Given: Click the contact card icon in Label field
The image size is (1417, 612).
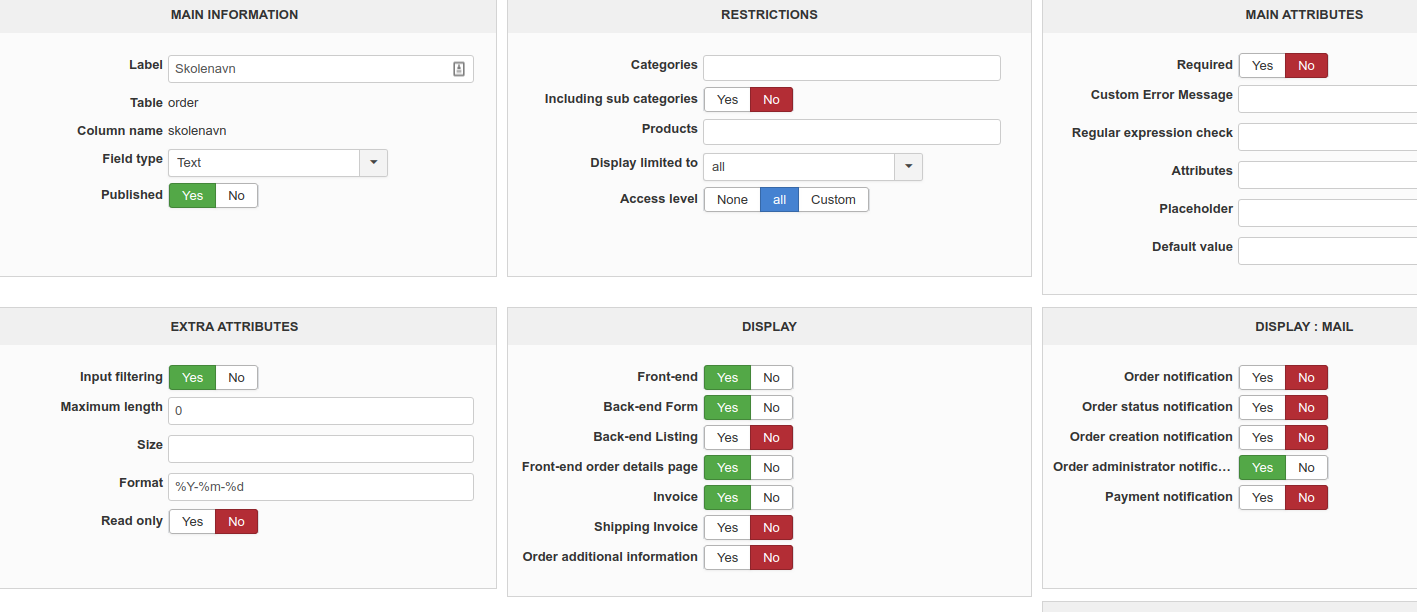Looking at the screenshot, I should tap(459, 69).
